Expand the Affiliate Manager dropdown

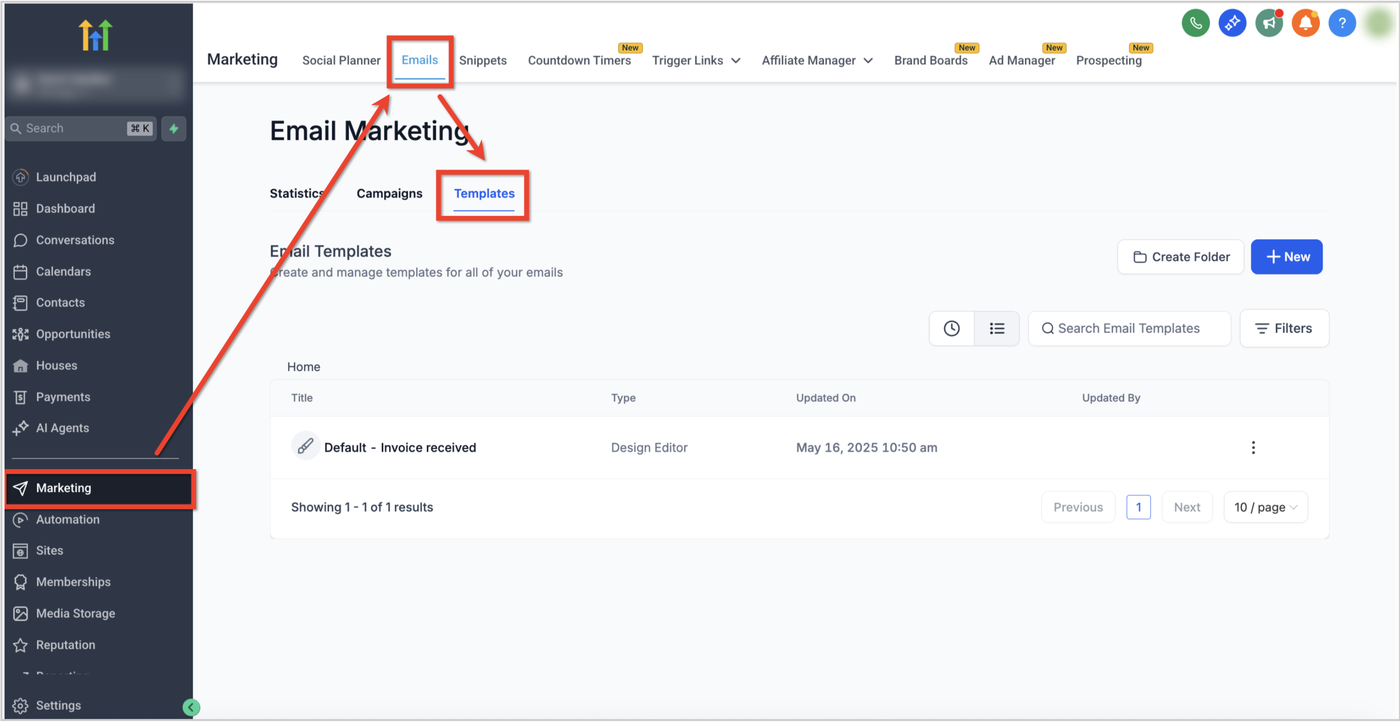[817, 61]
